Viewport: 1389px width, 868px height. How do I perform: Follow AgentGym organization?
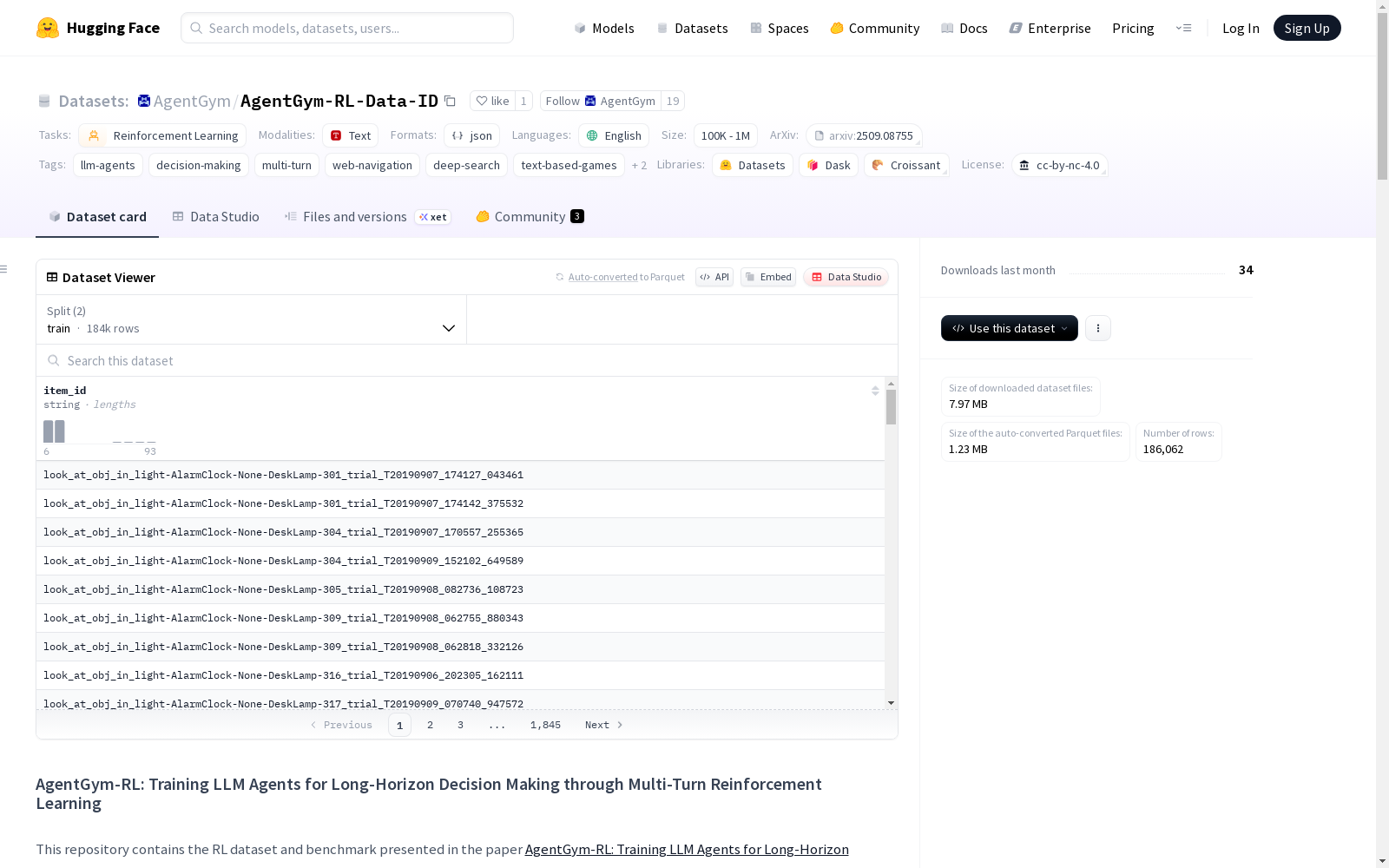coord(601,101)
